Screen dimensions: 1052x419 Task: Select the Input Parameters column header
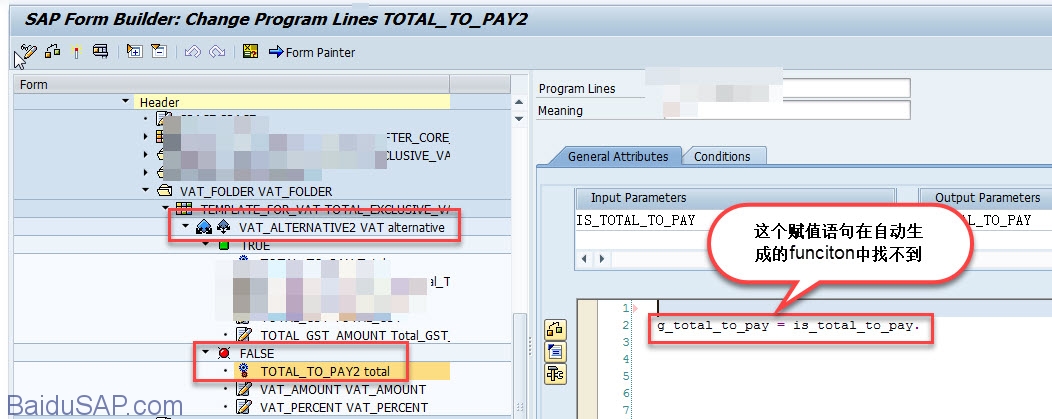(x=735, y=198)
